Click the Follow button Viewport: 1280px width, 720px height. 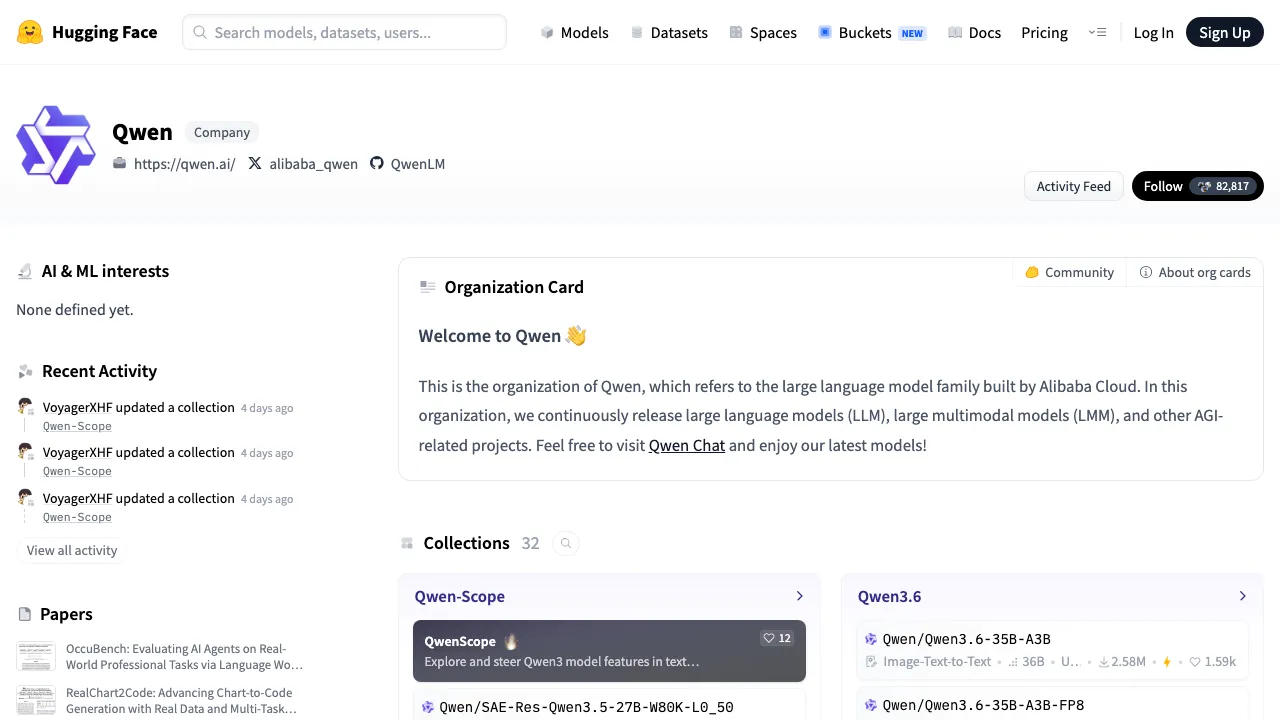tap(1198, 186)
